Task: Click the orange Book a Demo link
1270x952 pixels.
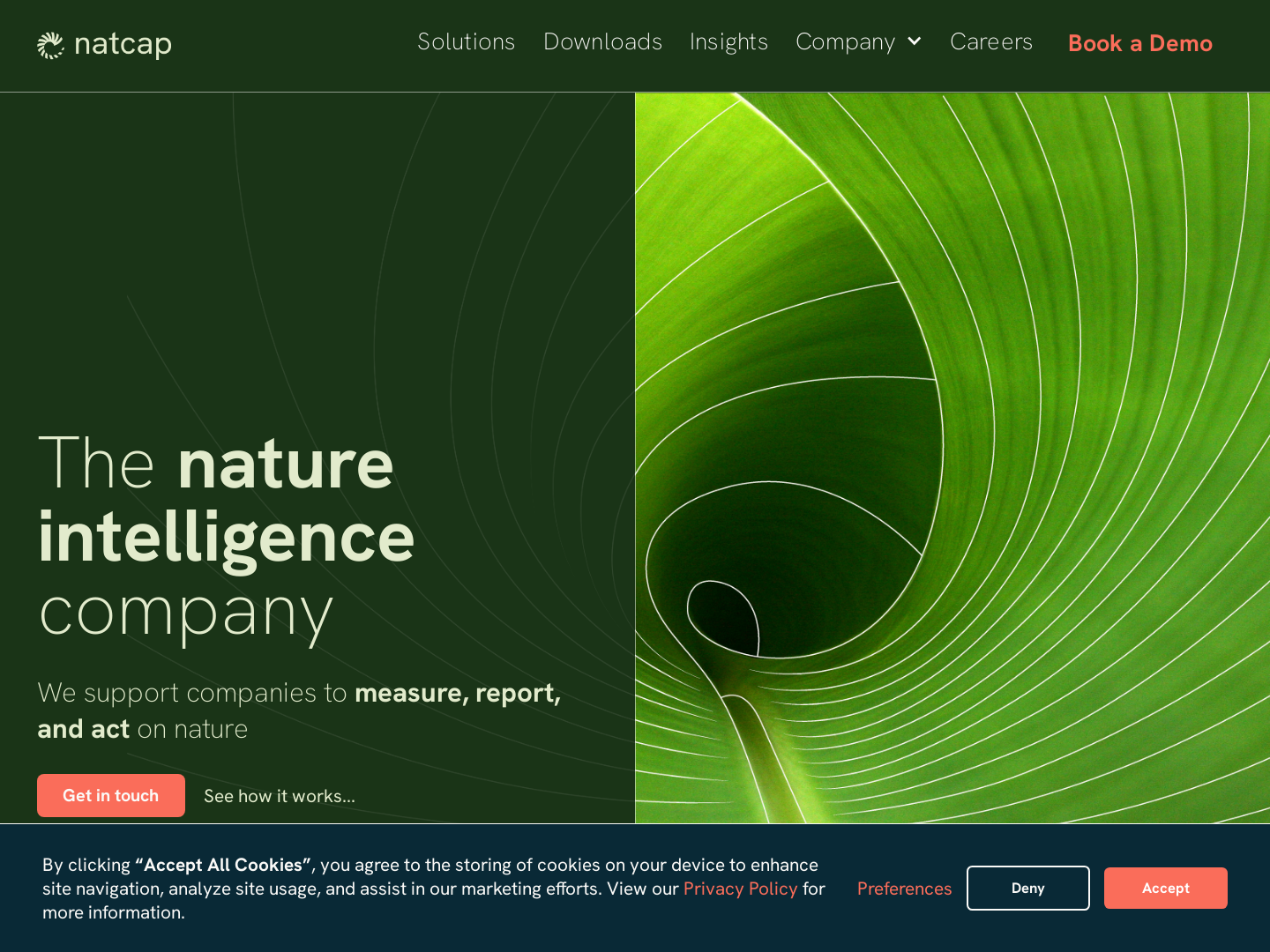Action: click(1139, 43)
